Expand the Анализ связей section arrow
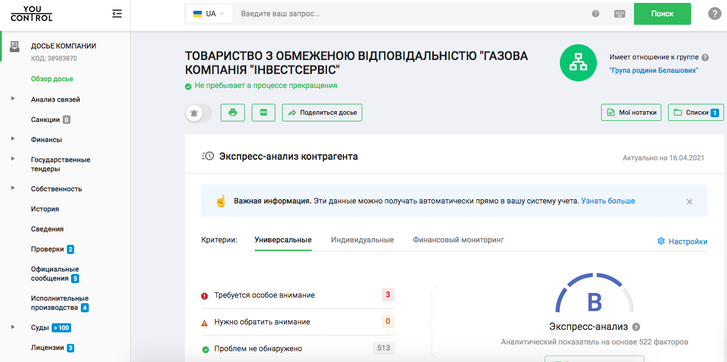 13,99
